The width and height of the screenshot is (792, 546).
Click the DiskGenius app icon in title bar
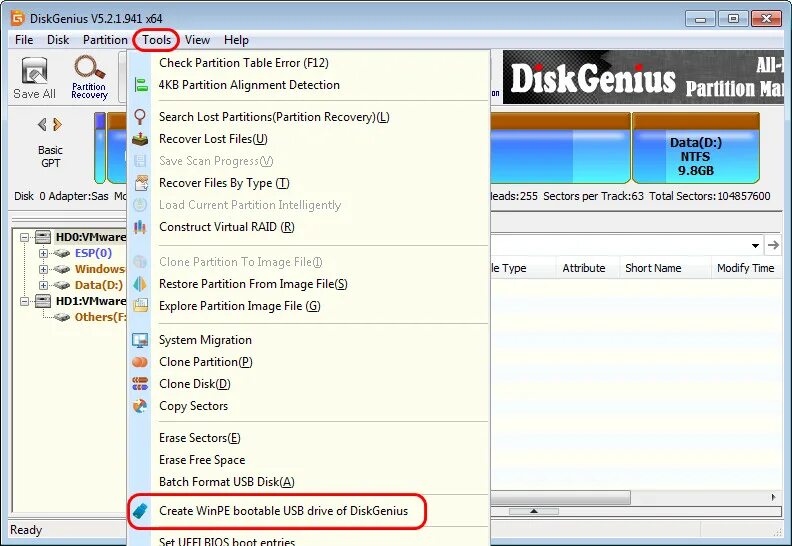(18, 19)
